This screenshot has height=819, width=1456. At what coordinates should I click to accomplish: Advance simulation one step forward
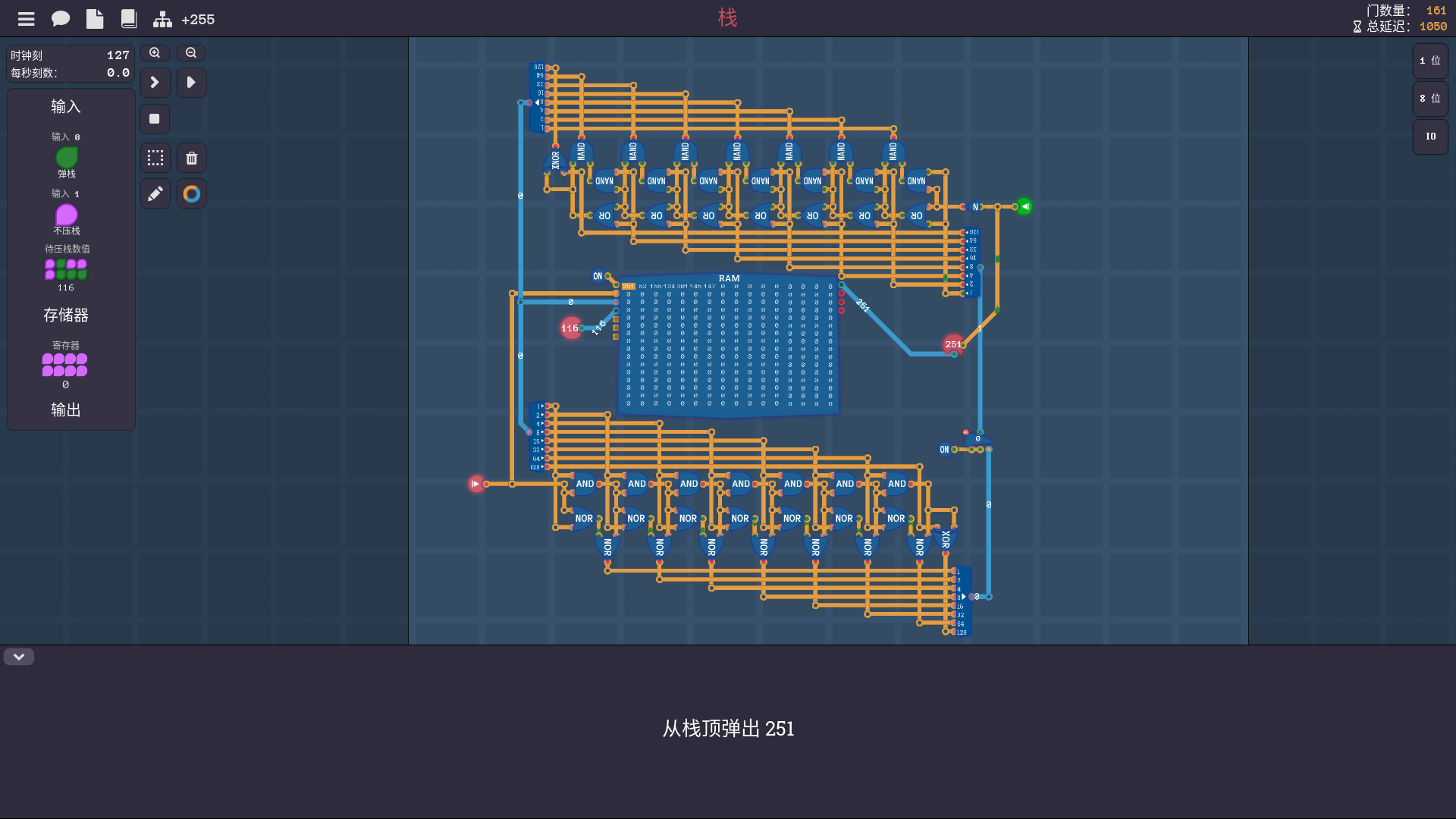[x=155, y=82]
